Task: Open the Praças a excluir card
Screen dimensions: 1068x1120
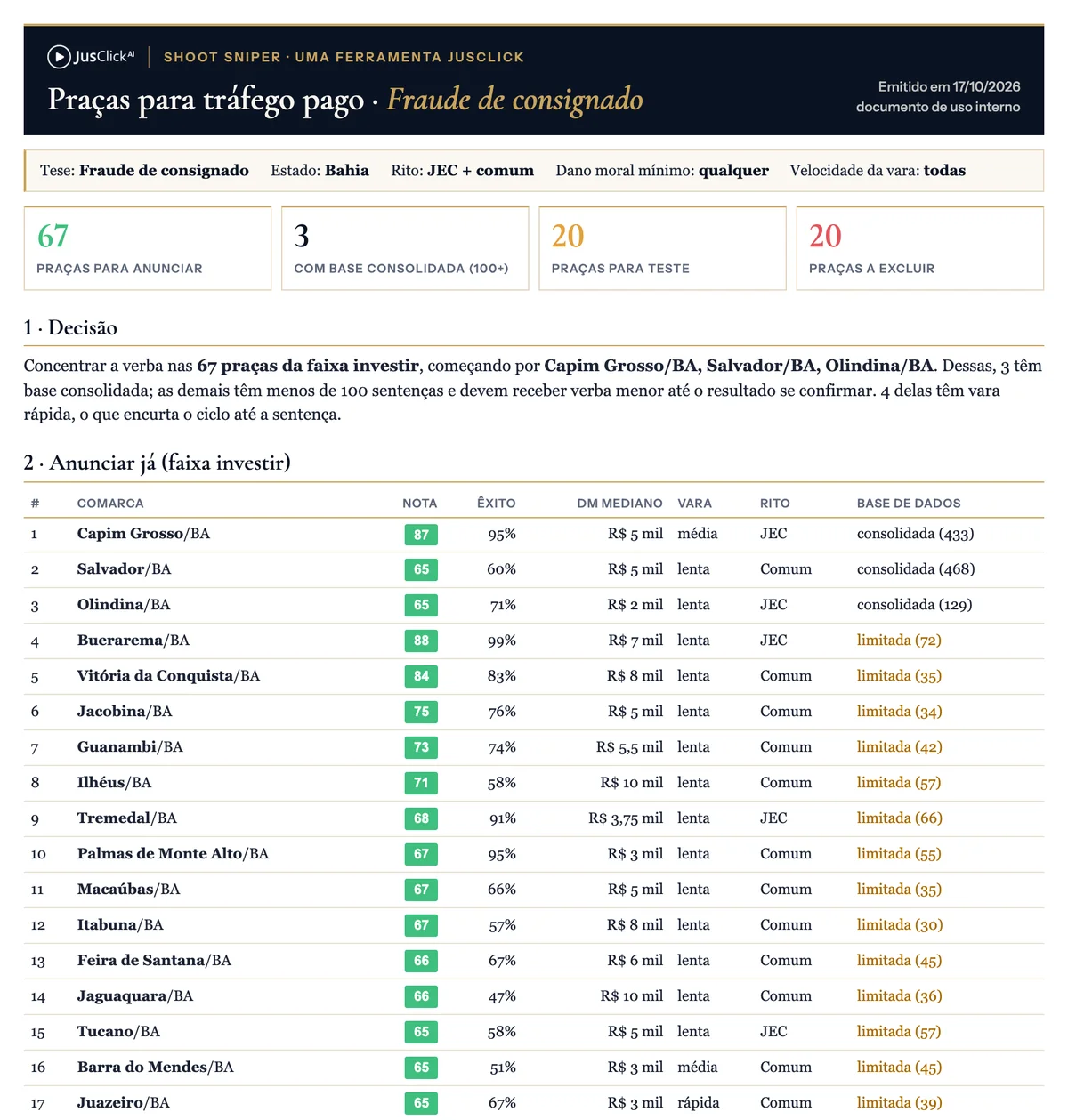Action: pyautogui.click(x=919, y=248)
